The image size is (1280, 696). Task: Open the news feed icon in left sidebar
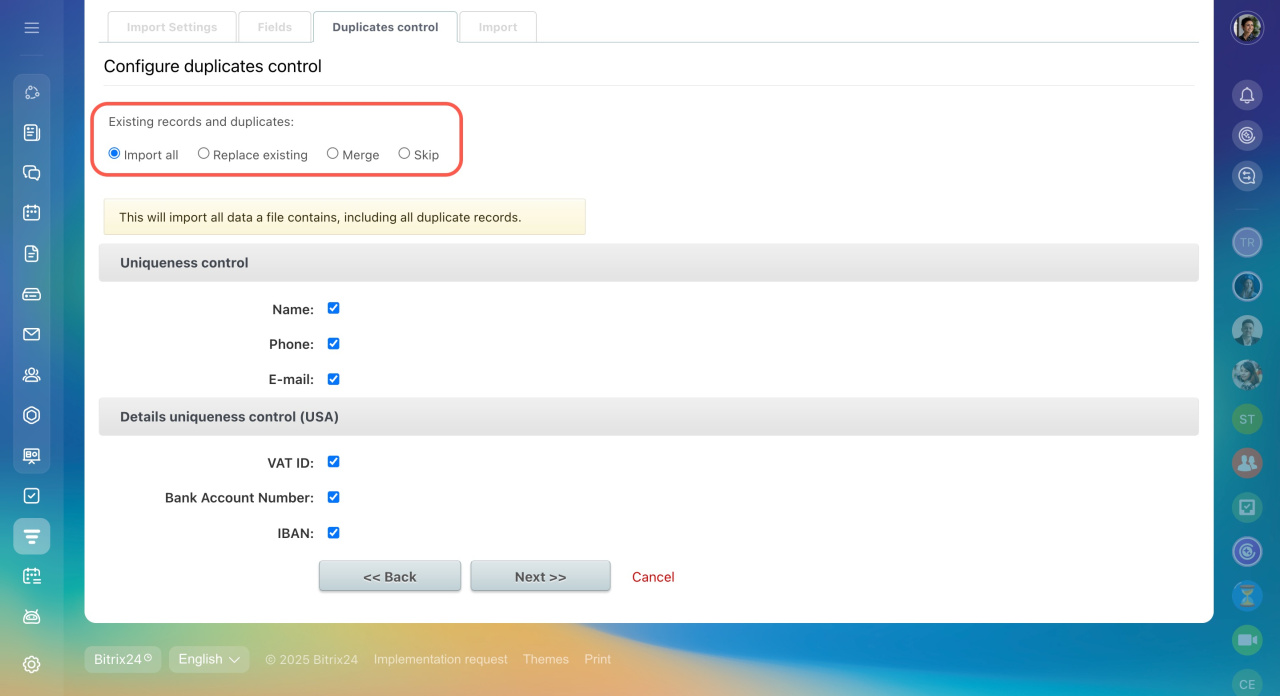click(32, 133)
